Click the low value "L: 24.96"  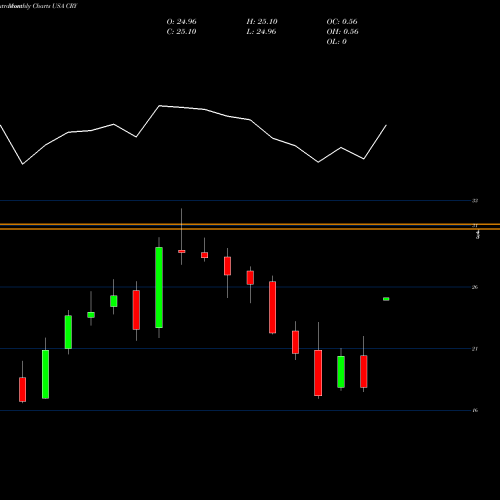pos(261,32)
